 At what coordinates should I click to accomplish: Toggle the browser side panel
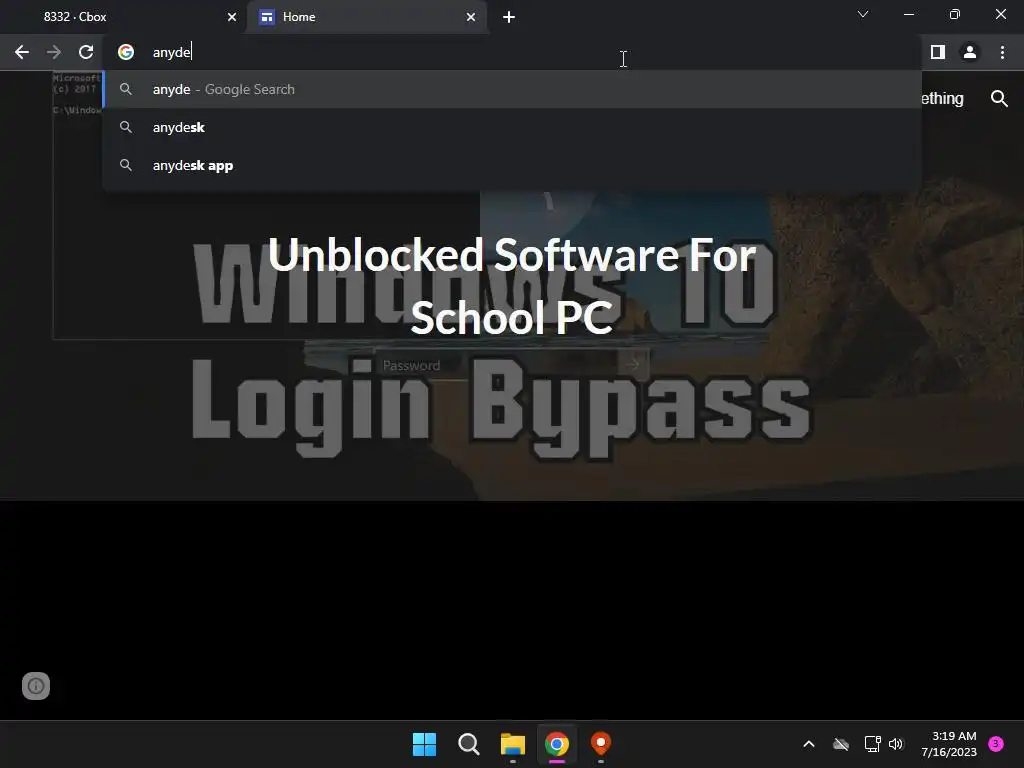coord(937,52)
